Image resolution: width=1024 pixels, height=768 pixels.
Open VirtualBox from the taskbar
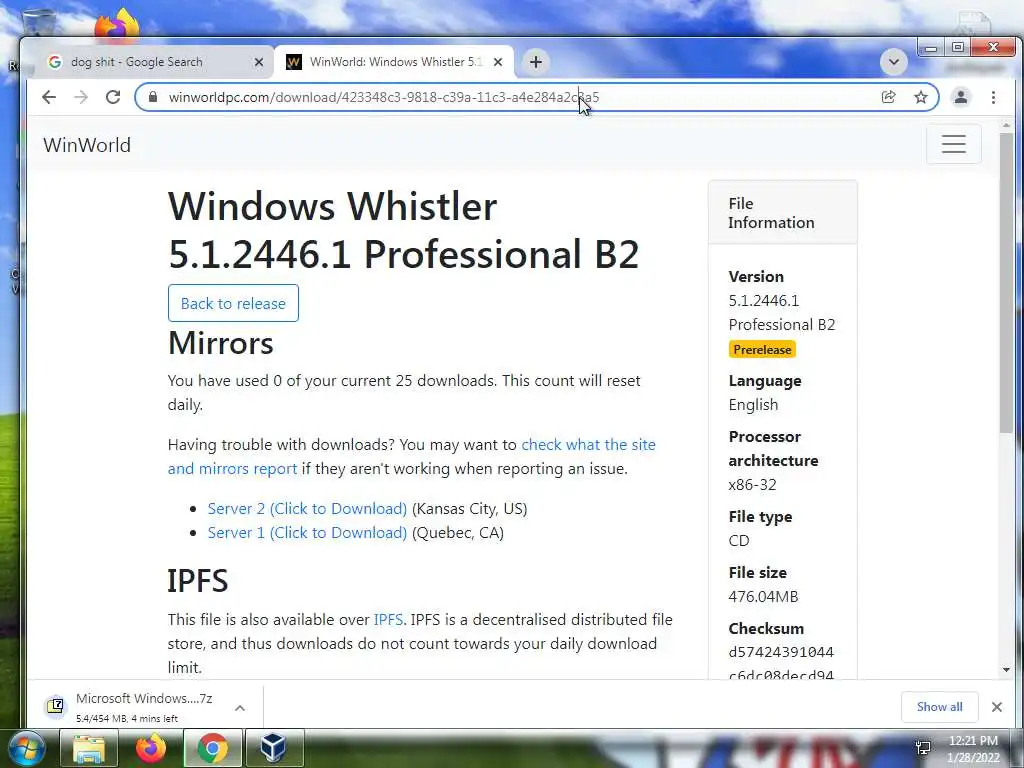[x=273, y=748]
